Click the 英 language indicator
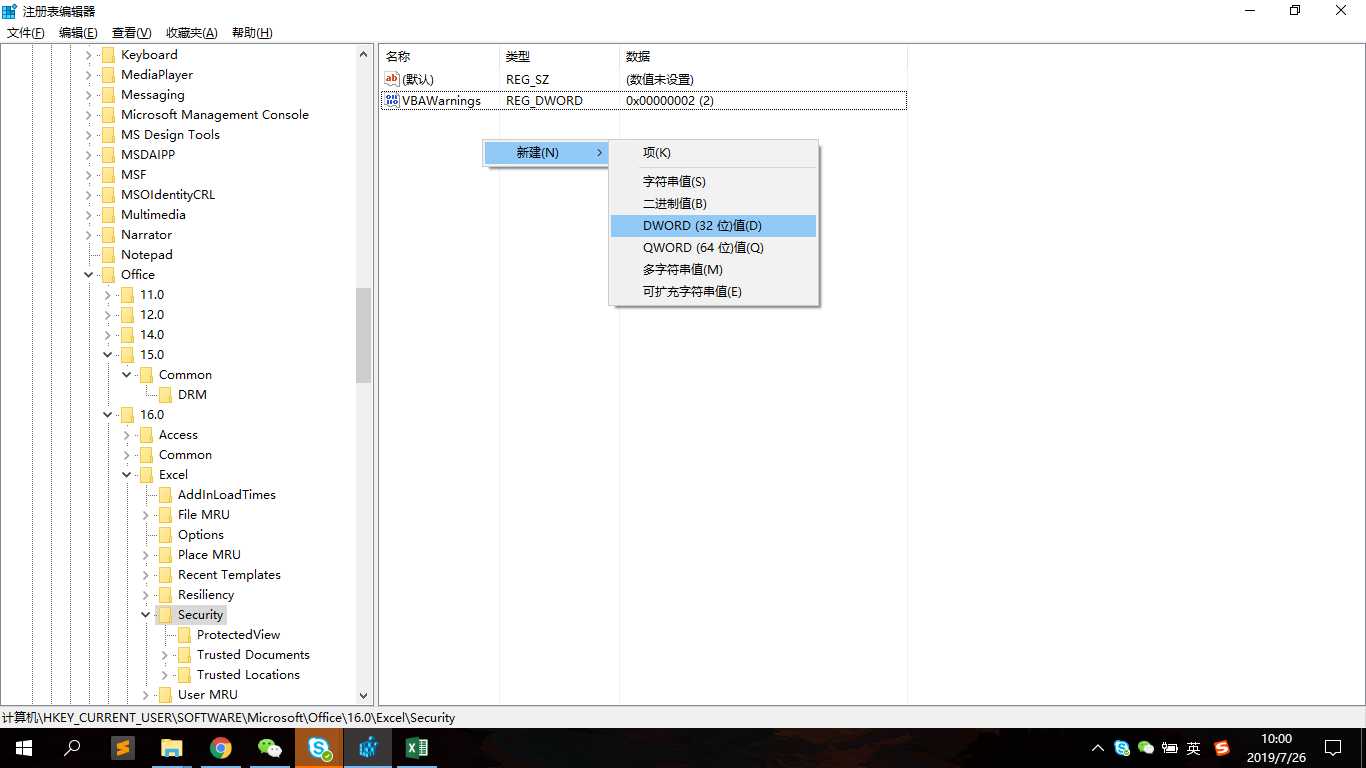 pos(1194,748)
